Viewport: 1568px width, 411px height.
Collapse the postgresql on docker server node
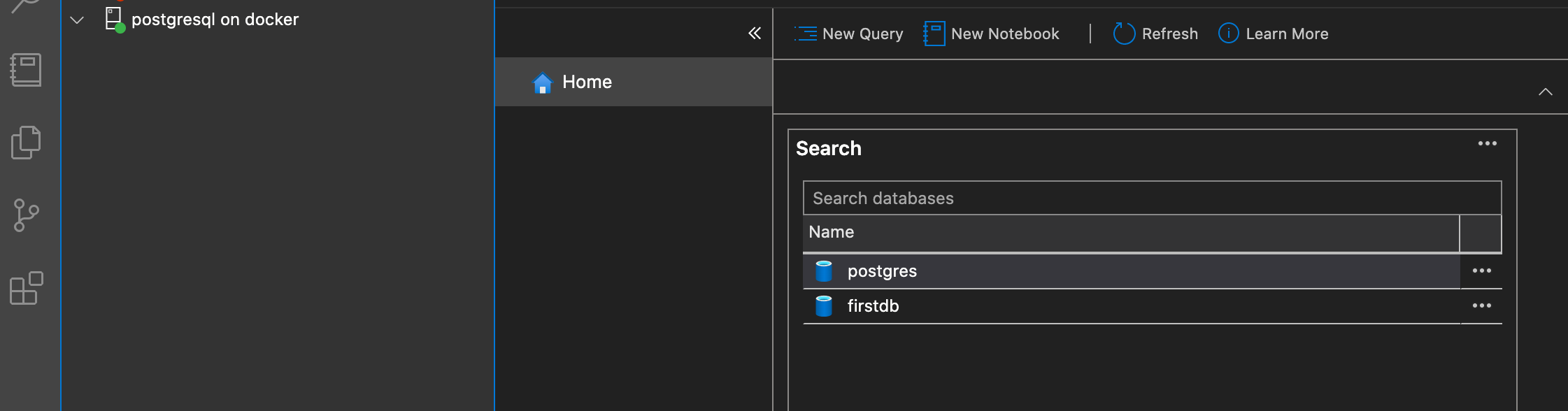tap(77, 20)
